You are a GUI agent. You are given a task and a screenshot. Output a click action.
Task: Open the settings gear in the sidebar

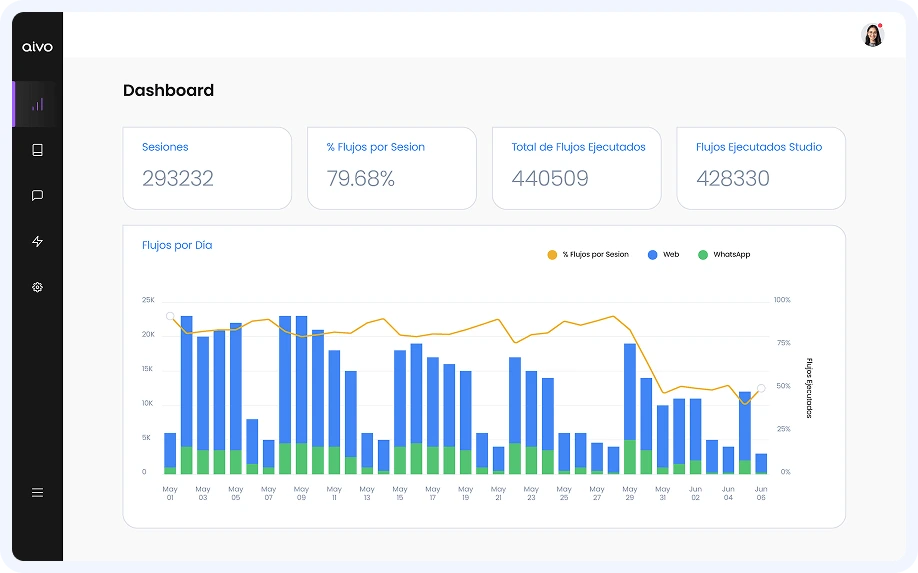coord(37,287)
